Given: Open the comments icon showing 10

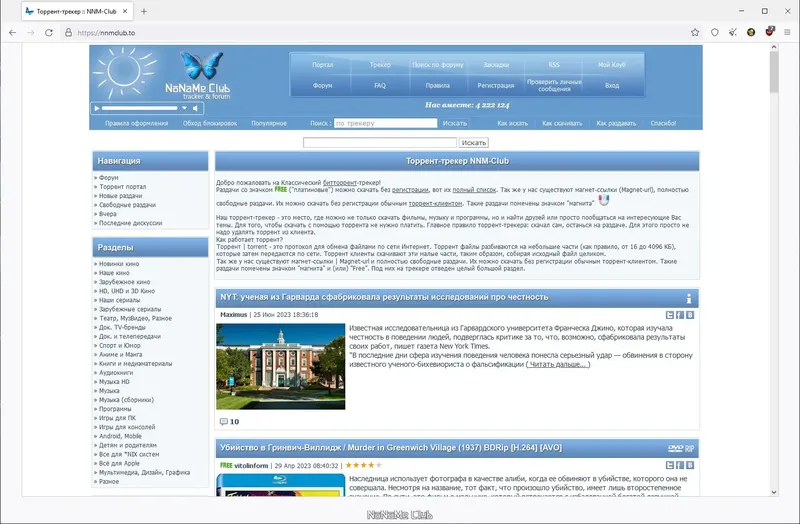Looking at the screenshot, I should coord(223,421).
